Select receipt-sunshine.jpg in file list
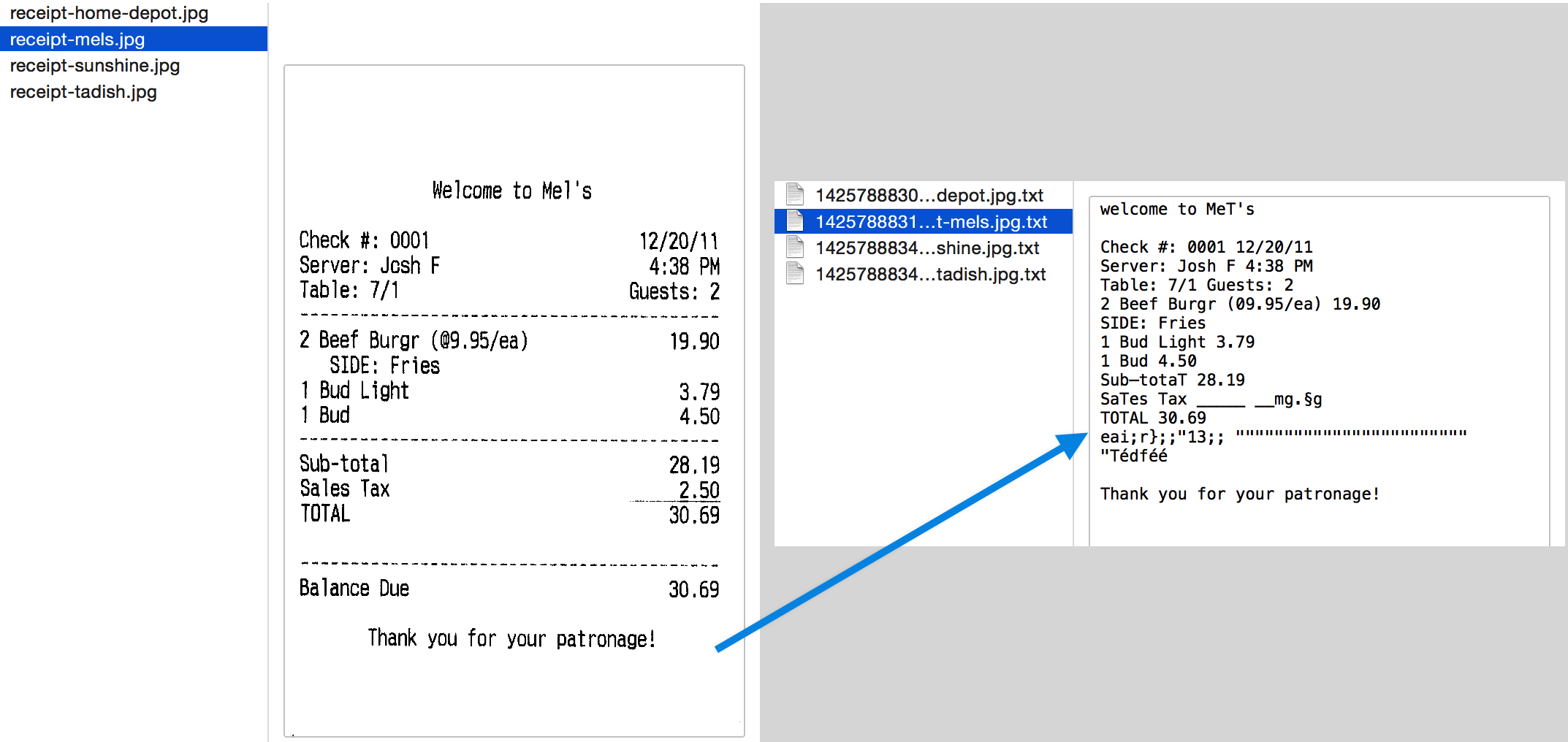1568x742 pixels. (x=95, y=66)
